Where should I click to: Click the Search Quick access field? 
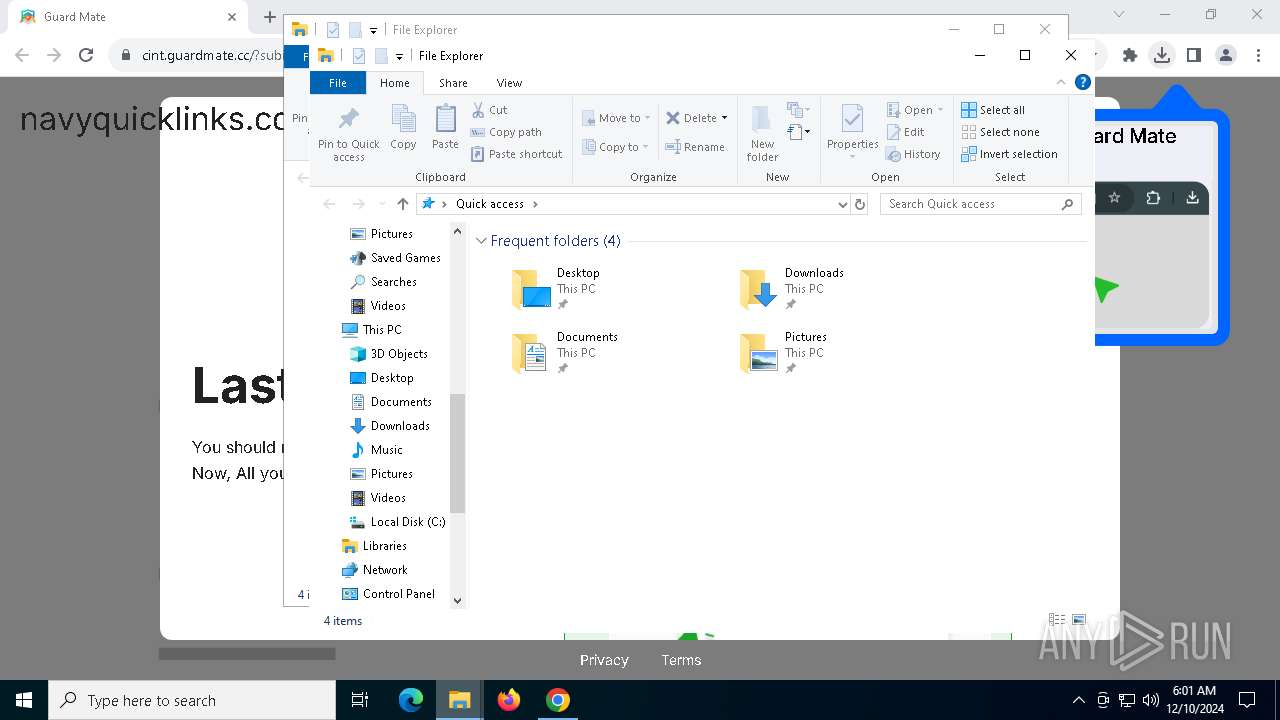point(980,204)
